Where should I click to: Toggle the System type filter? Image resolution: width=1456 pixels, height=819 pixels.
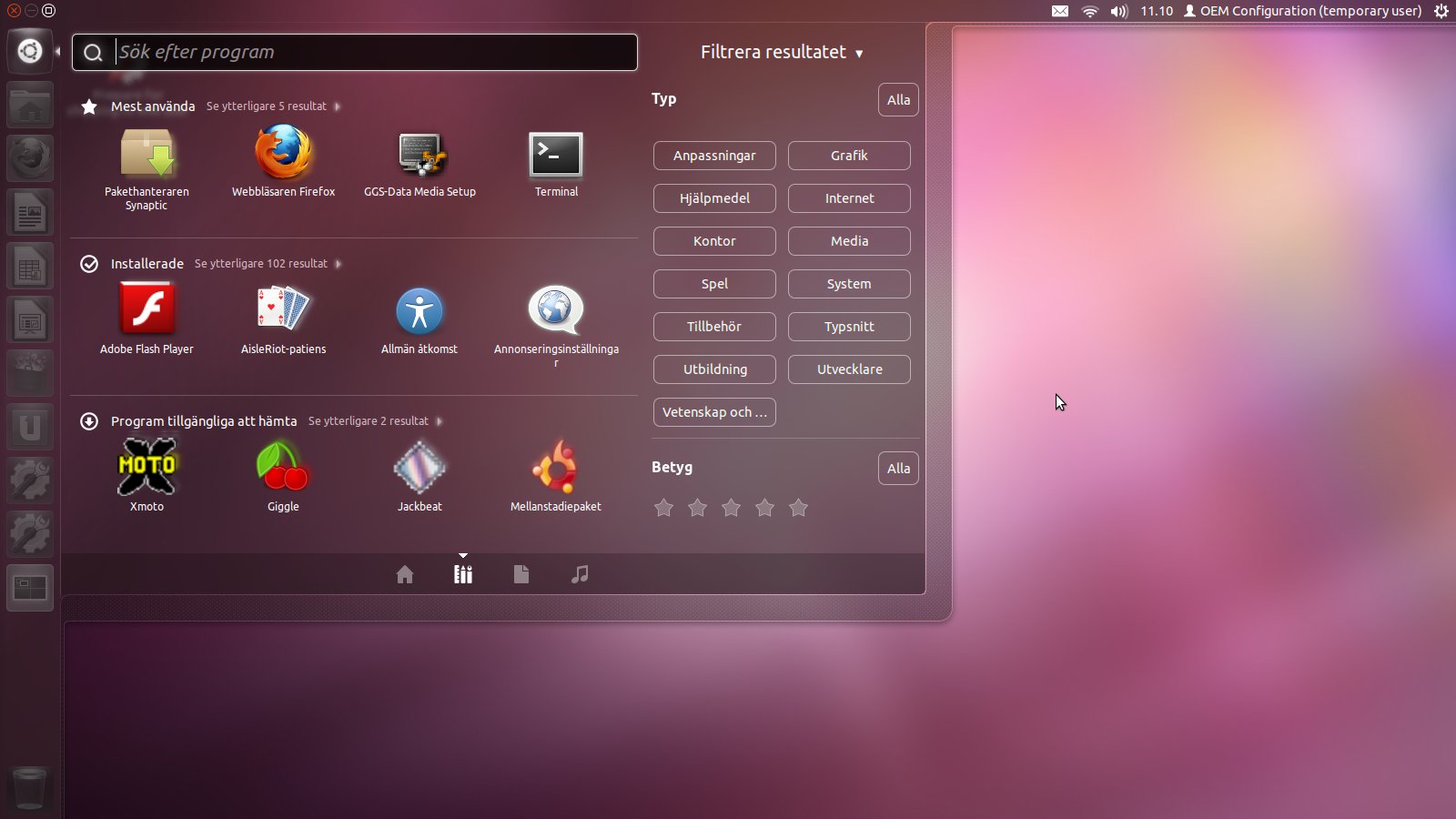point(849,284)
